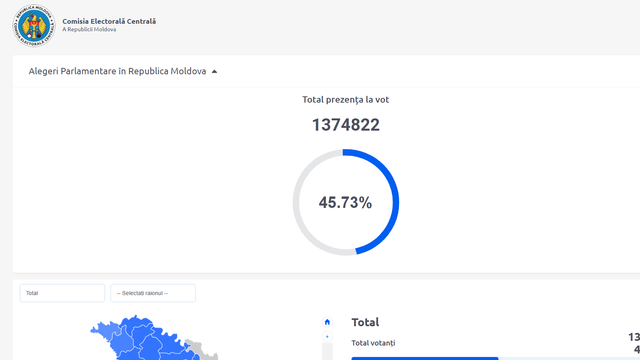Open the Total filter dropdown
The height and width of the screenshot is (360, 640).
click(x=62, y=293)
